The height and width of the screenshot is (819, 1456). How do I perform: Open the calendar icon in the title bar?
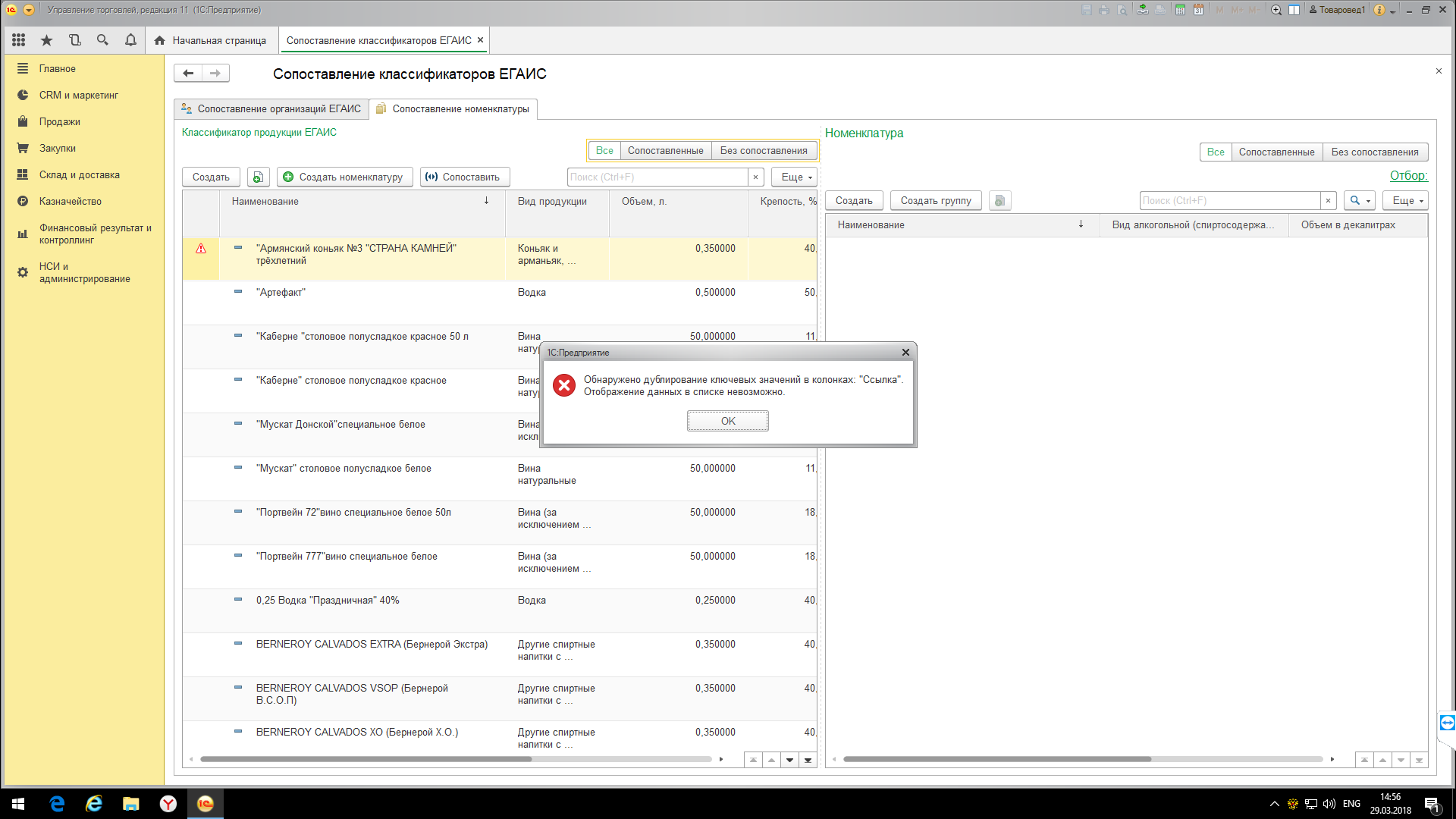(x=1198, y=10)
